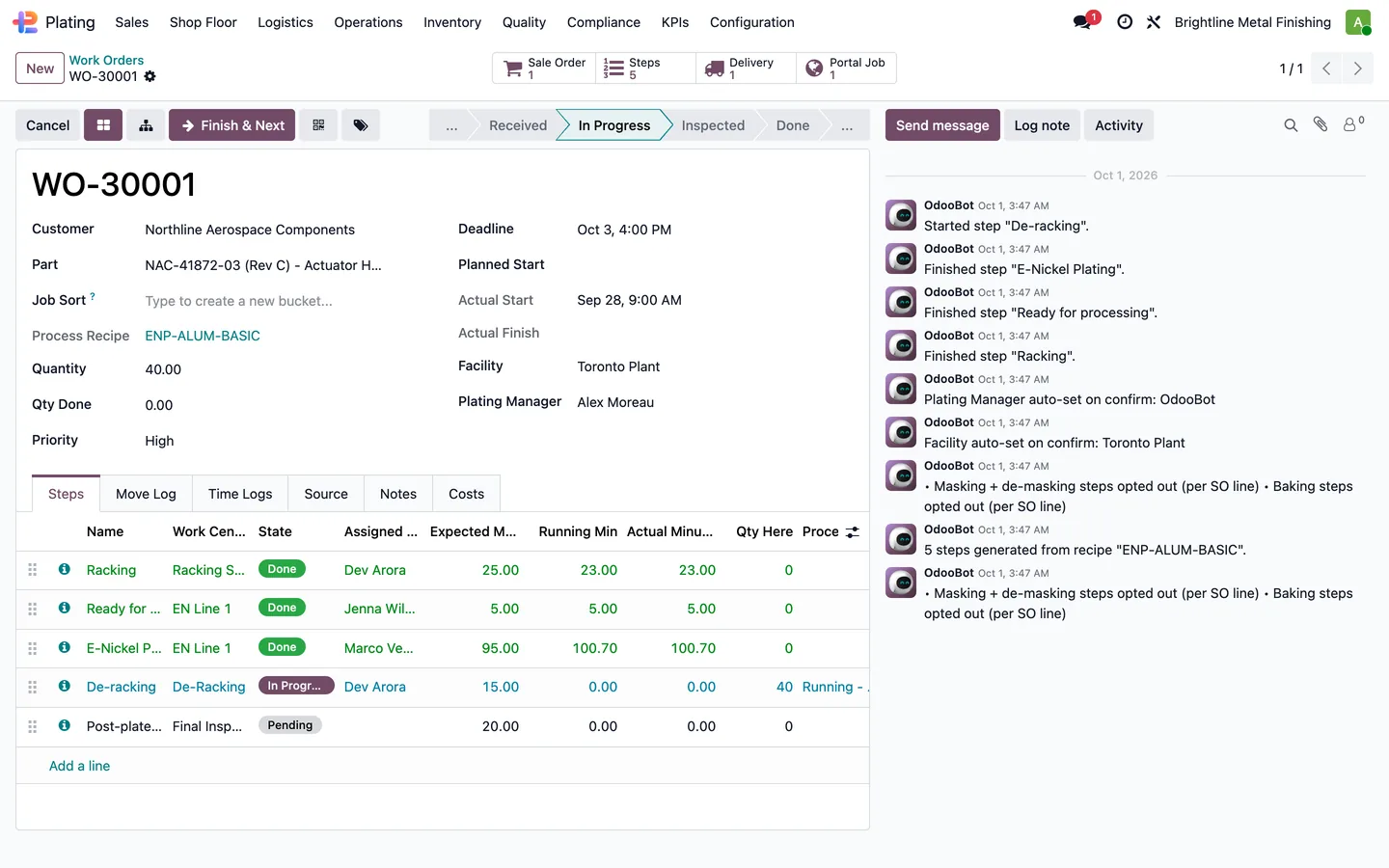This screenshot has height=868, width=1389.
Task: Click the info icon on the De-racking row
Action: click(x=65, y=686)
